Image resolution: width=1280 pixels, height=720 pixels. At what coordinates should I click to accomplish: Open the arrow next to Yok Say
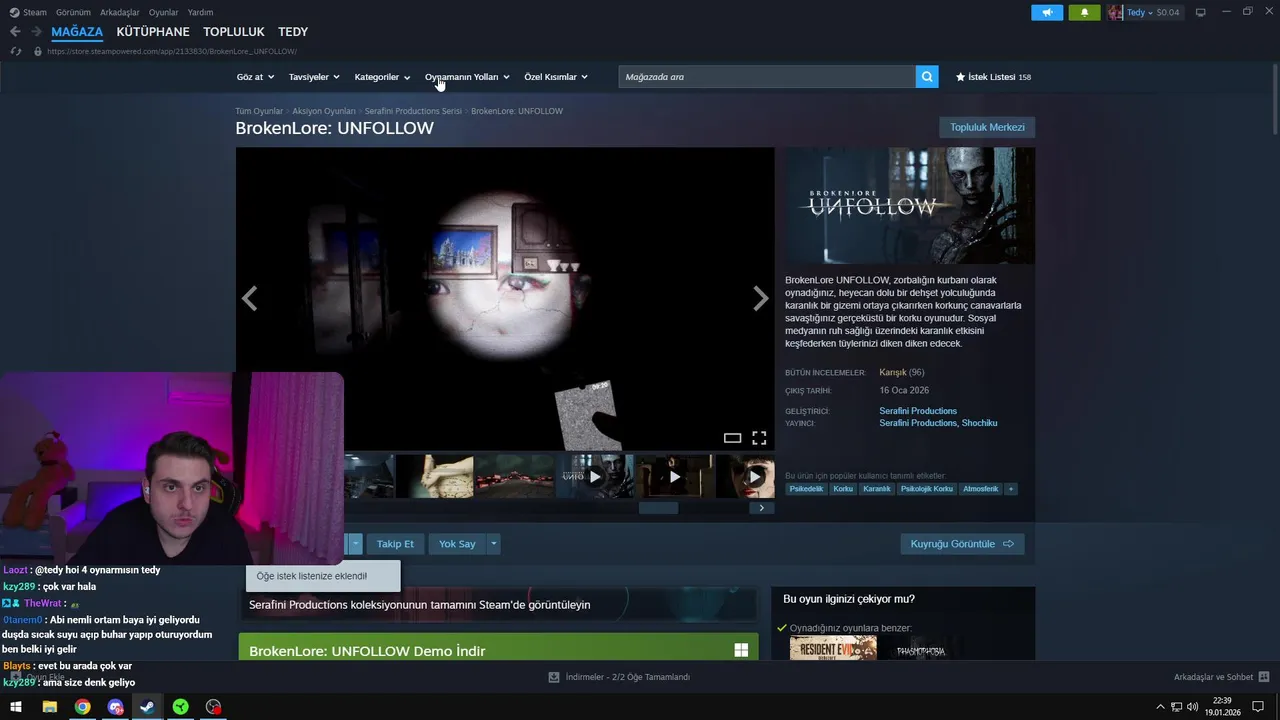[493, 544]
